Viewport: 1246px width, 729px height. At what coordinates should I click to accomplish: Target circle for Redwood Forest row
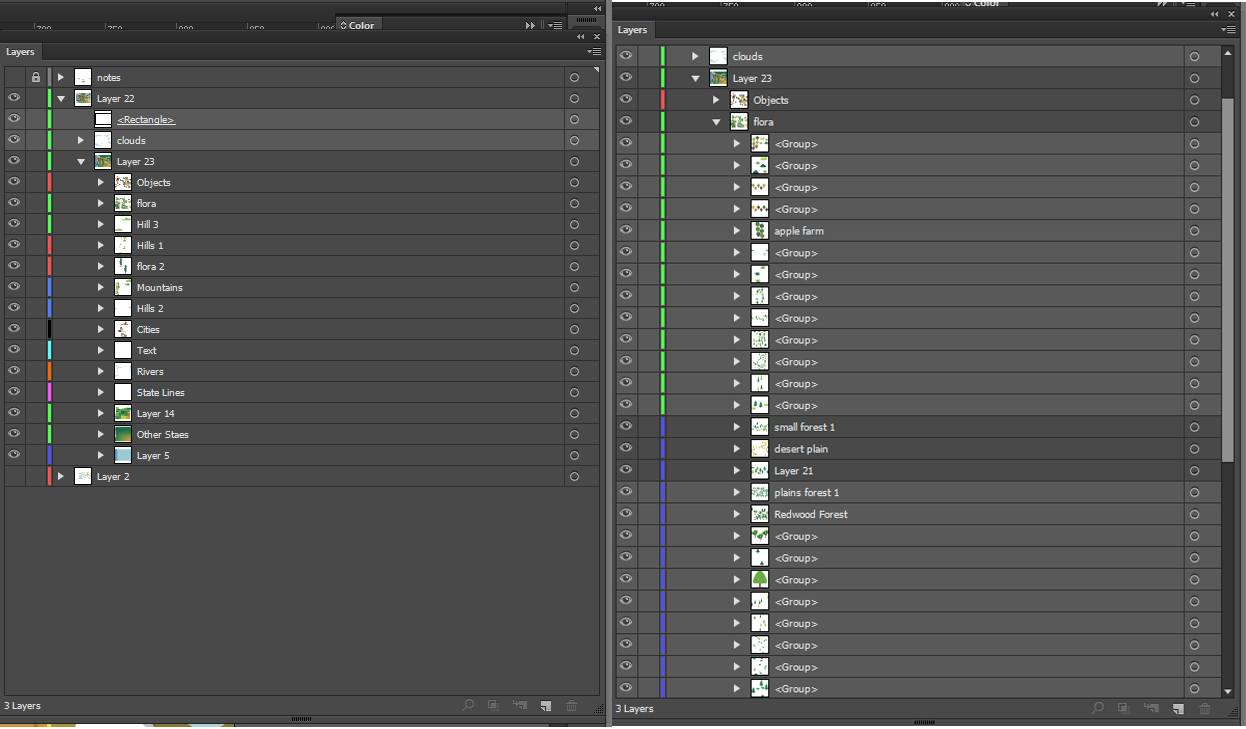point(1194,514)
